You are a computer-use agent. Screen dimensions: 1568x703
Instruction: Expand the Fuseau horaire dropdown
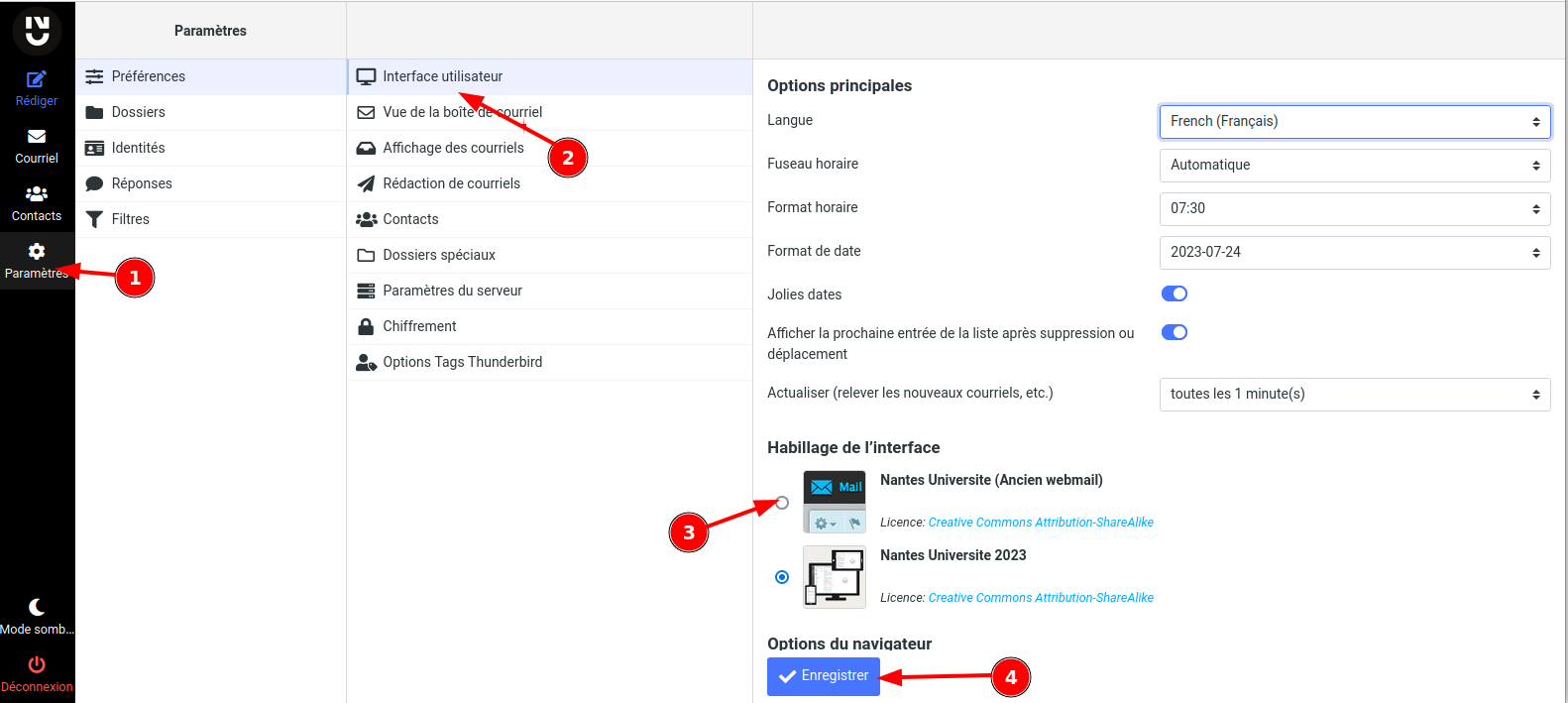[1354, 165]
